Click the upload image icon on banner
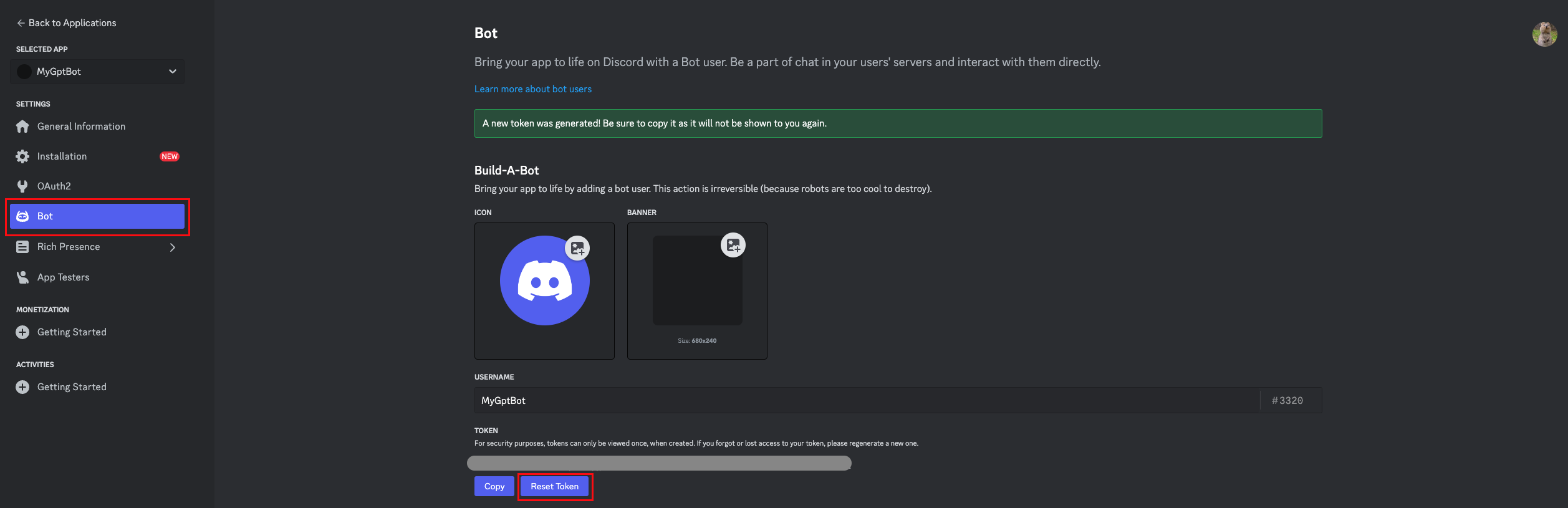1568x508 pixels. (733, 245)
